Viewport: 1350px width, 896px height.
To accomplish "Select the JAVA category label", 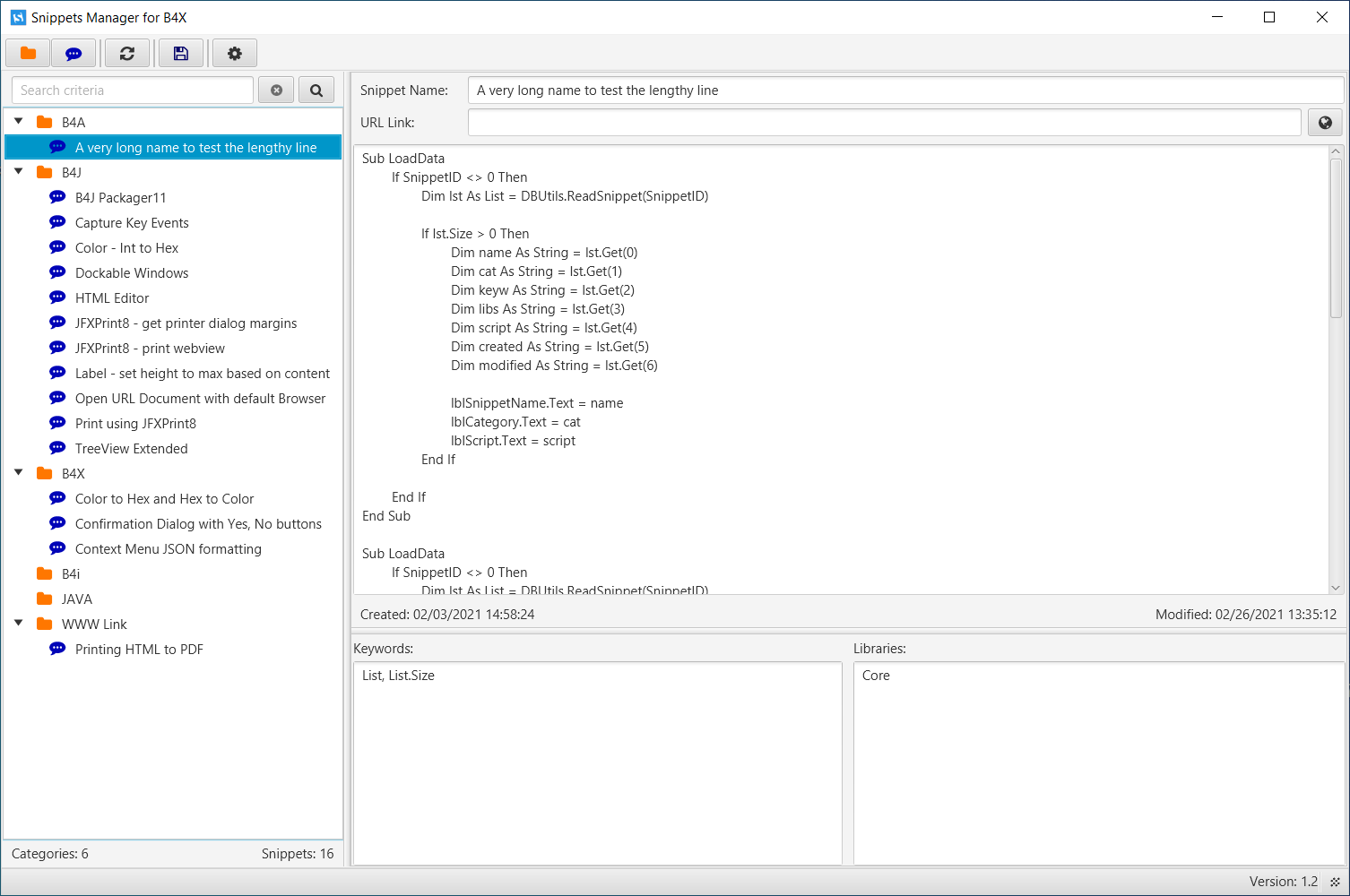I will (77, 599).
